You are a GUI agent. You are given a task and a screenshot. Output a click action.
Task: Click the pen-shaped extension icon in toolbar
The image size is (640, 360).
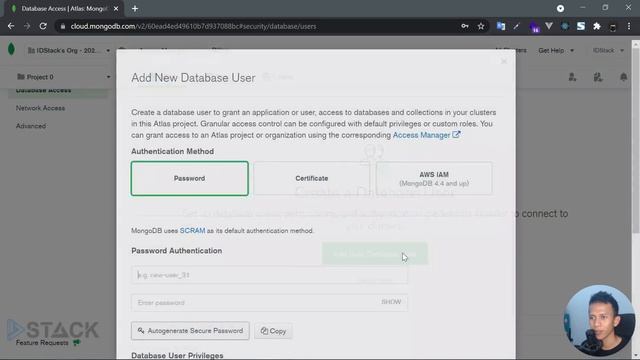point(516,26)
